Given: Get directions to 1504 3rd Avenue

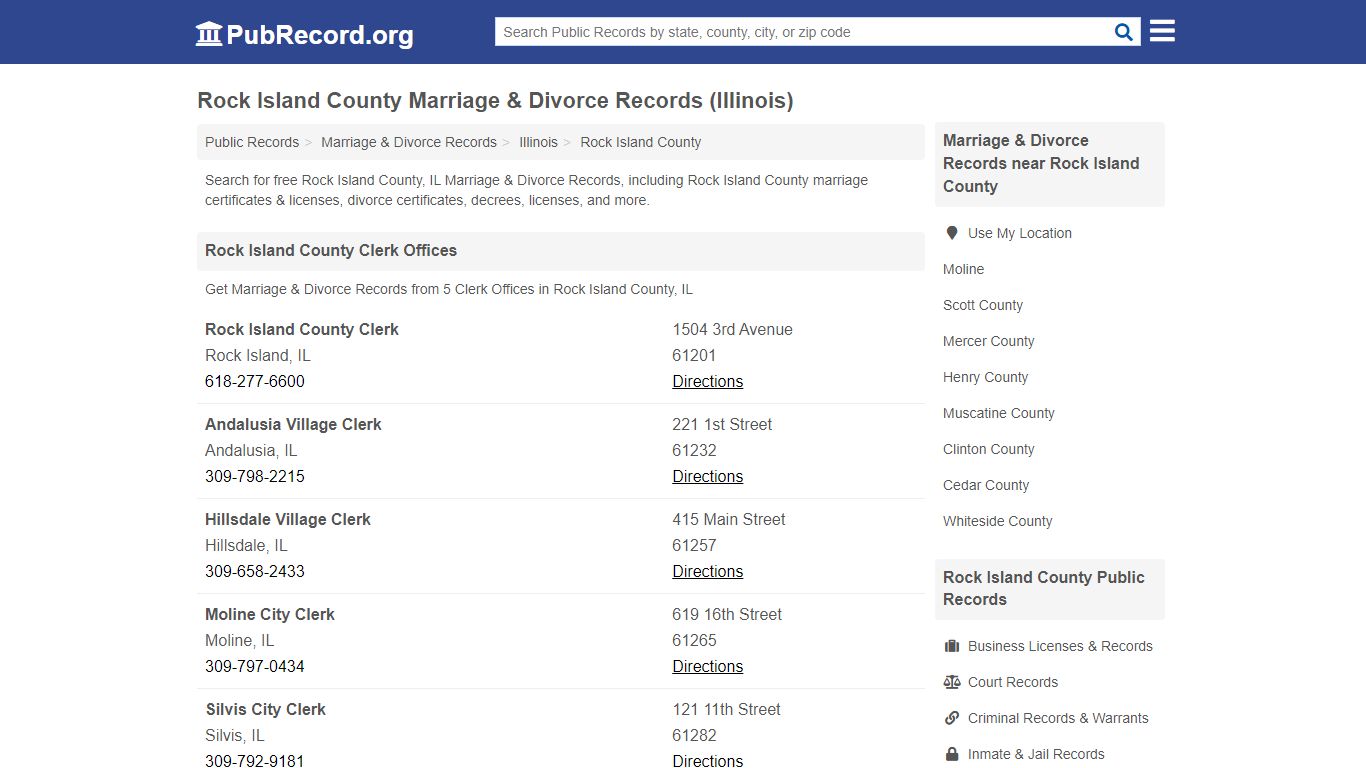Looking at the screenshot, I should [707, 381].
